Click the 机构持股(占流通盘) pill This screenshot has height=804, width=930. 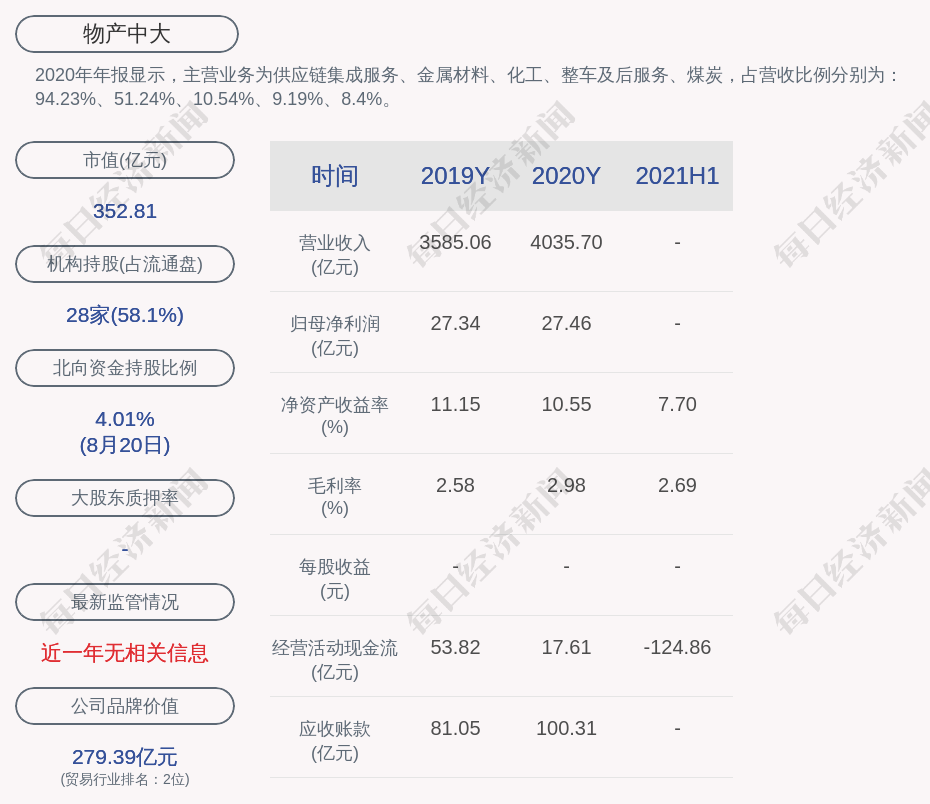[x=125, y=264]
